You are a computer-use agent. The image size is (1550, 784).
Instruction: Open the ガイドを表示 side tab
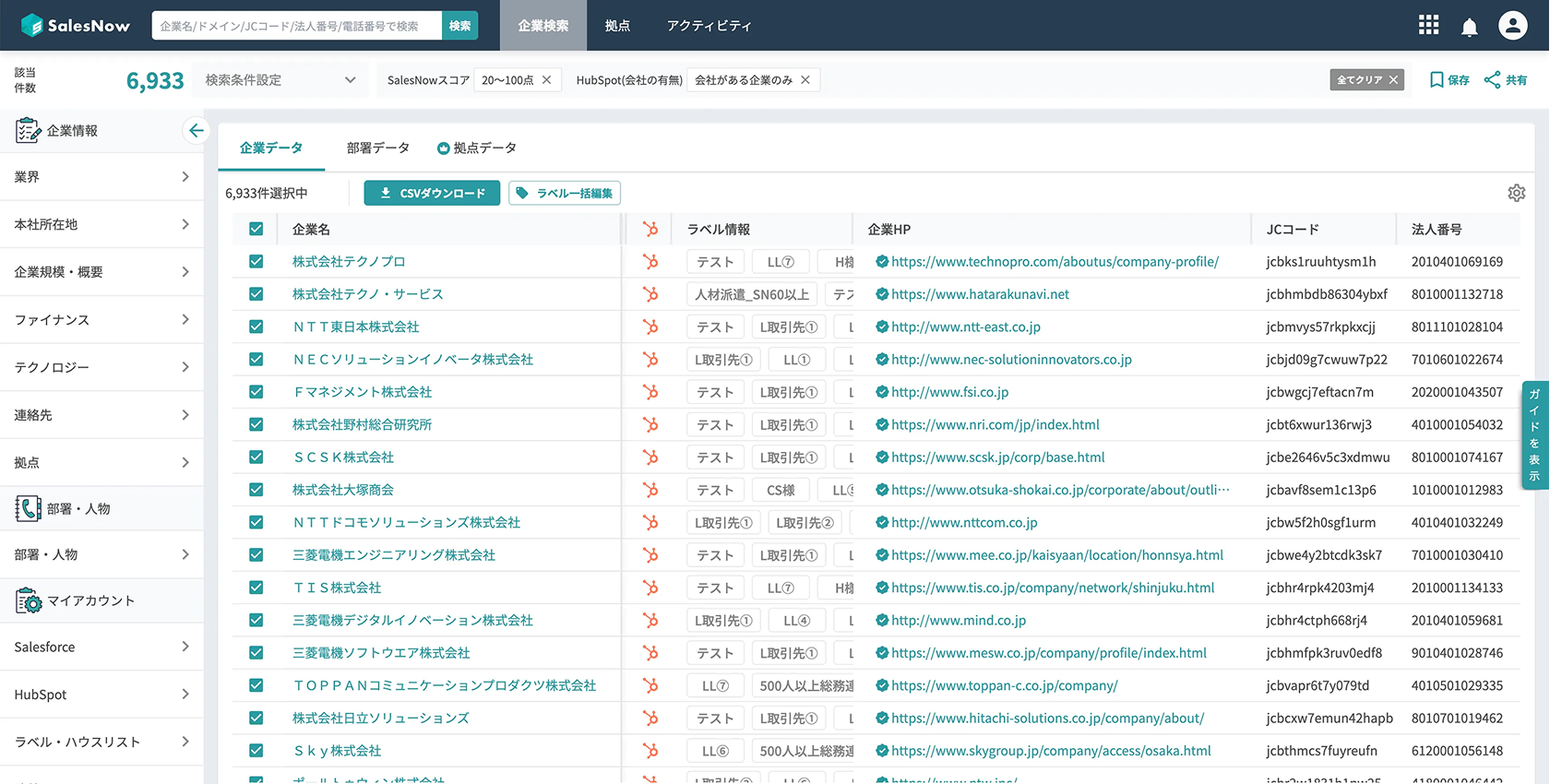[1534, 435]
